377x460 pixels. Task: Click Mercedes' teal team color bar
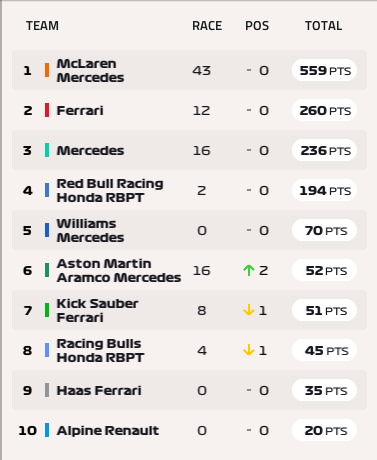[x=47, y=150]
